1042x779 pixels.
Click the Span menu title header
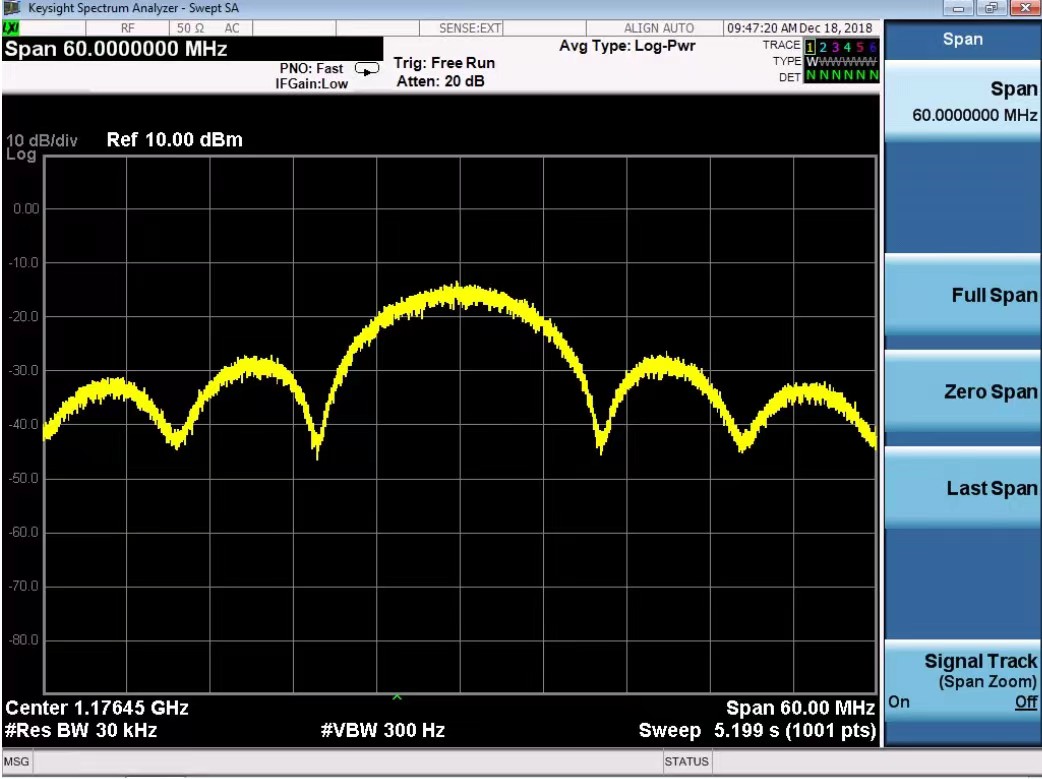tap(963, 40)
